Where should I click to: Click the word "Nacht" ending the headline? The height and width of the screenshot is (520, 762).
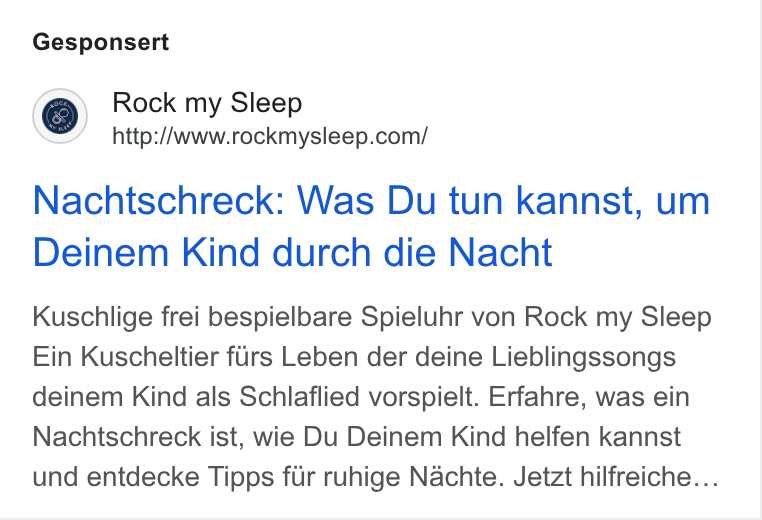[500, 252]
